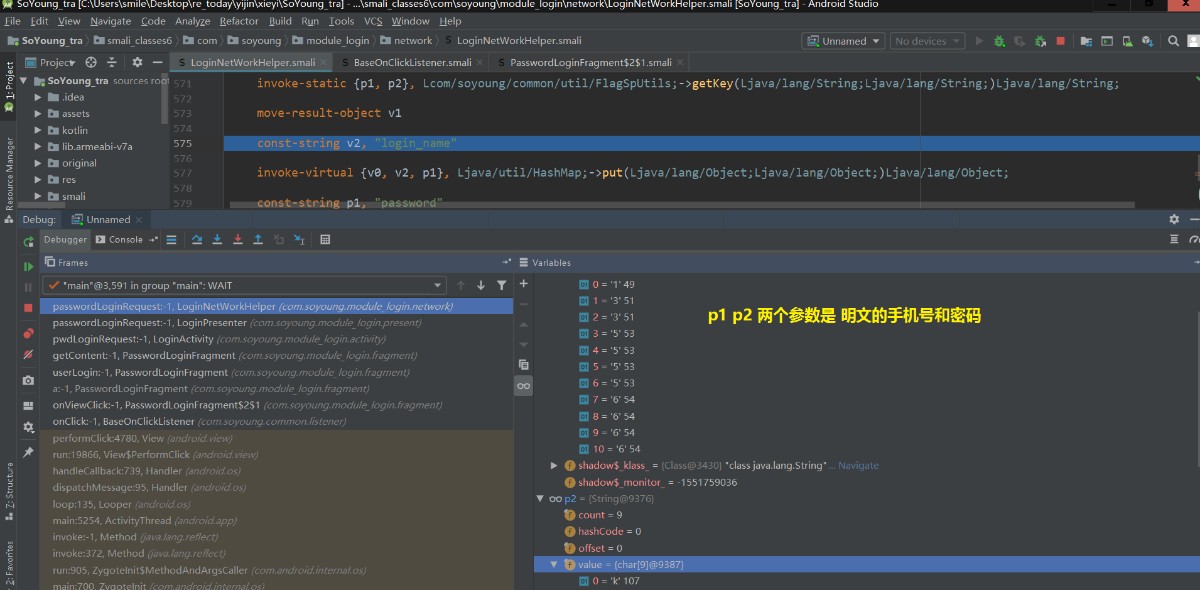
Task: Open debug settings gear in the debug sidebar
Action: coord(28,427)
